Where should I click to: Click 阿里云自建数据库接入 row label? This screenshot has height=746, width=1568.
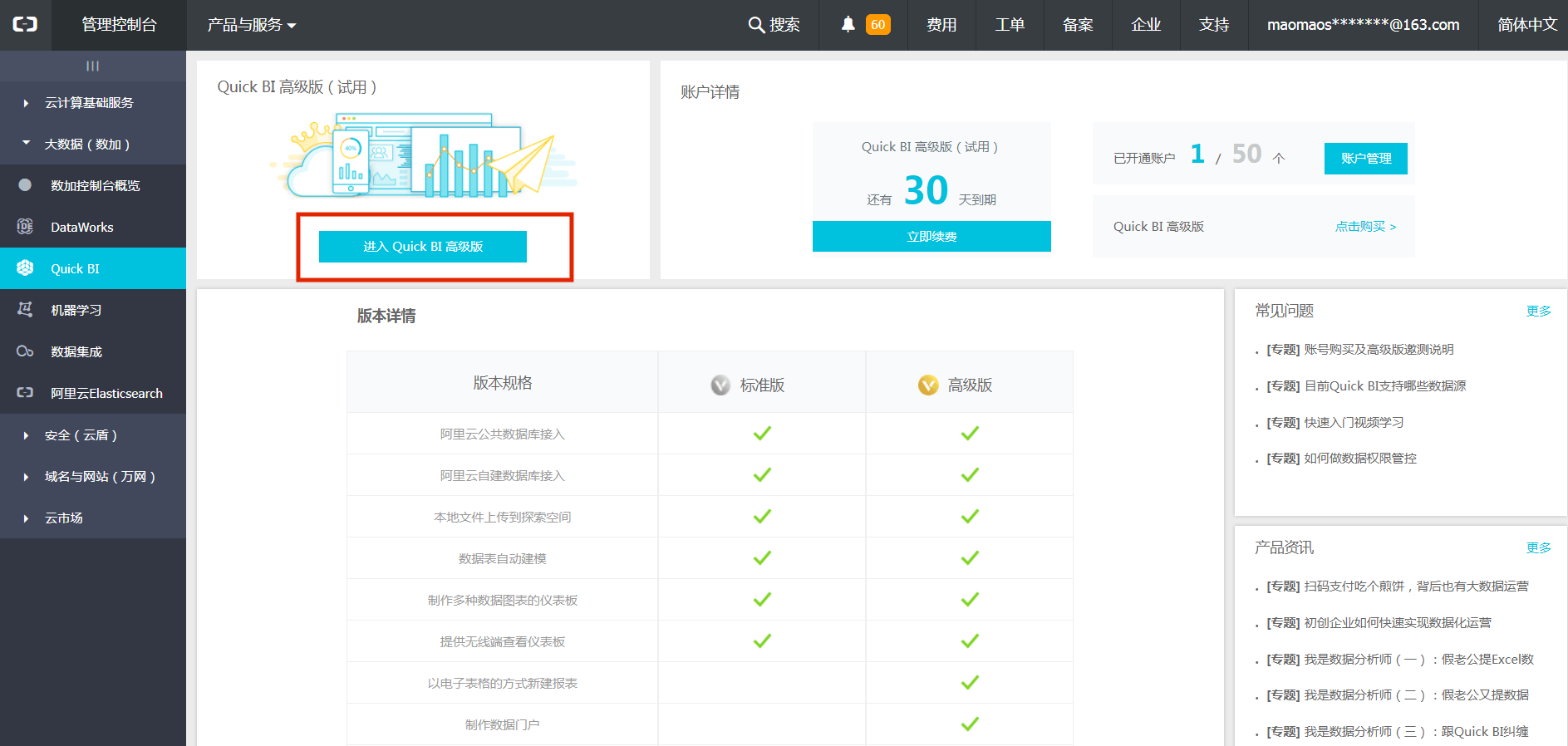(x=502, y=476)
